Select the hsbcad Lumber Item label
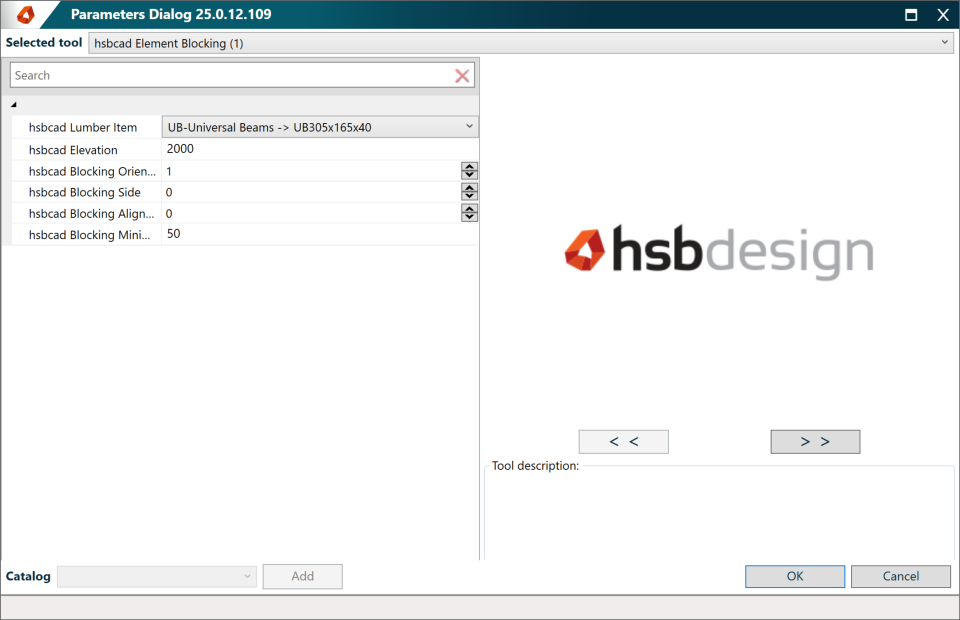This screenshot has width=960, height=620. (x=83, y=127)
